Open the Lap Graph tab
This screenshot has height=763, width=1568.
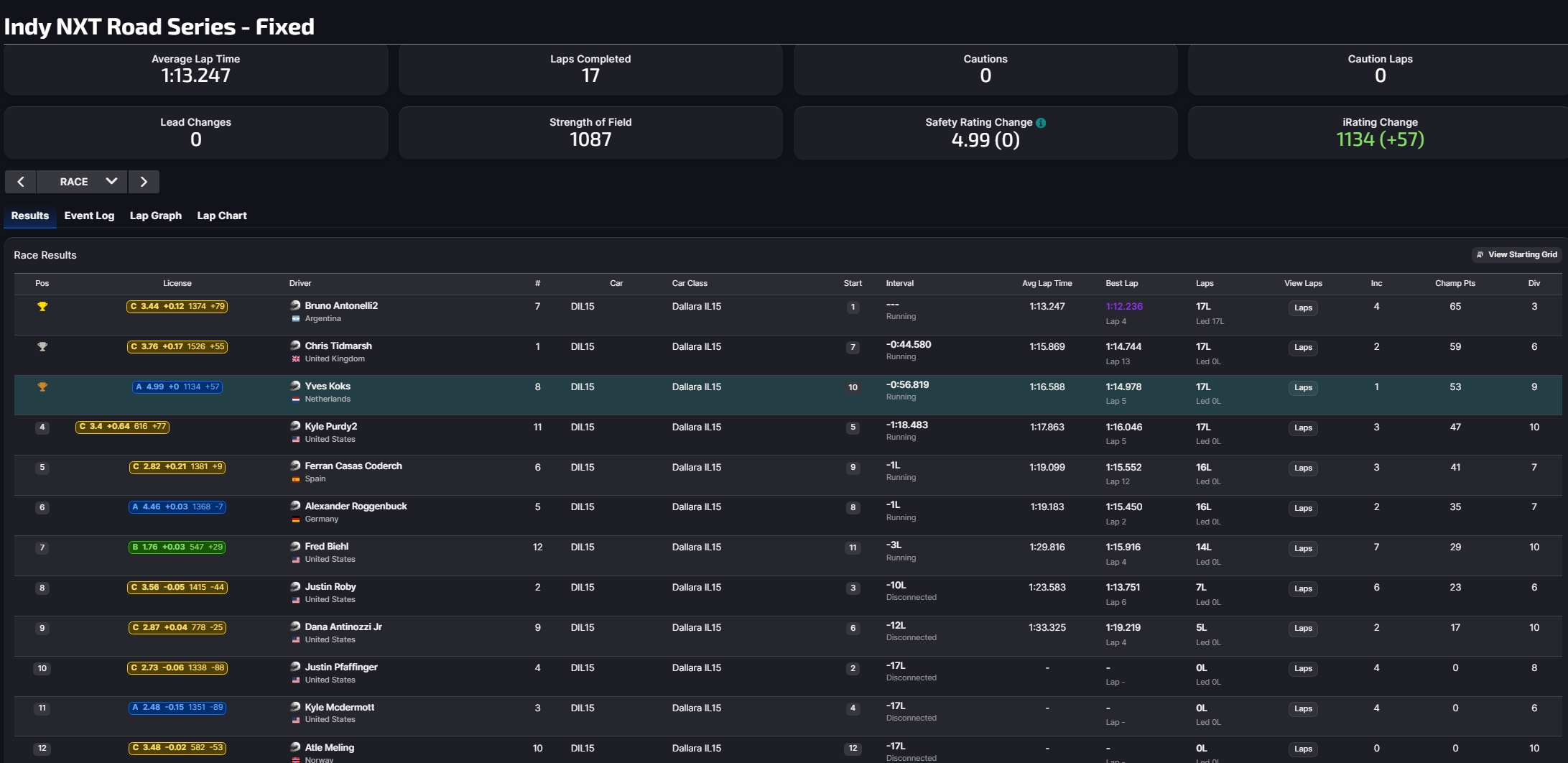pos(155,216)
